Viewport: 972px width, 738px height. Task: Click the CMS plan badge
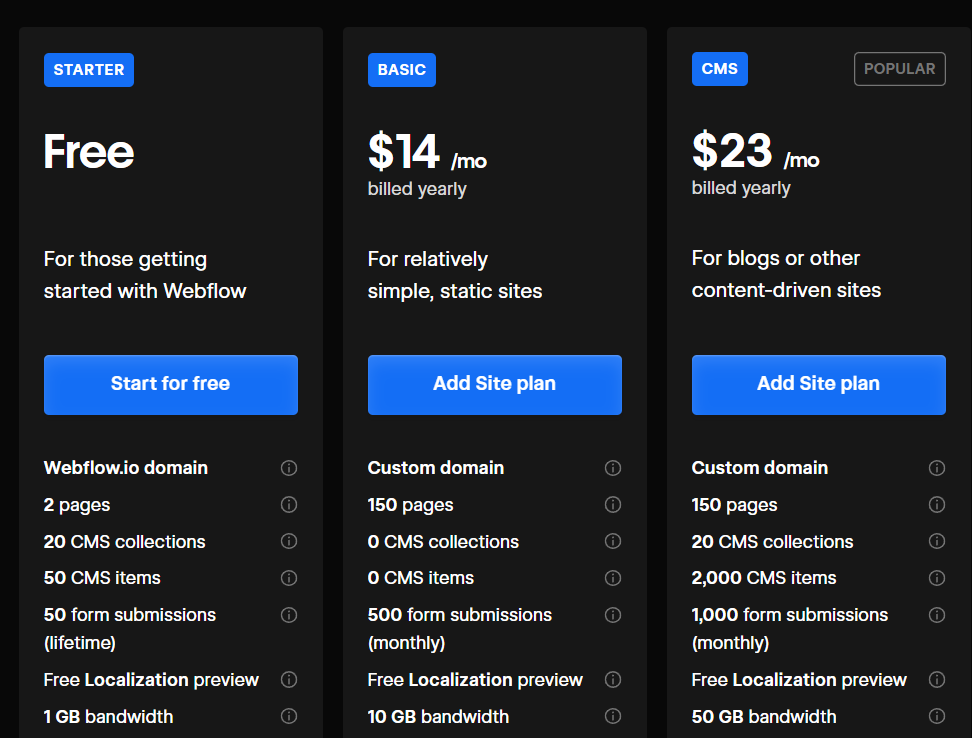pyautogui.click(x=720, y=69)
